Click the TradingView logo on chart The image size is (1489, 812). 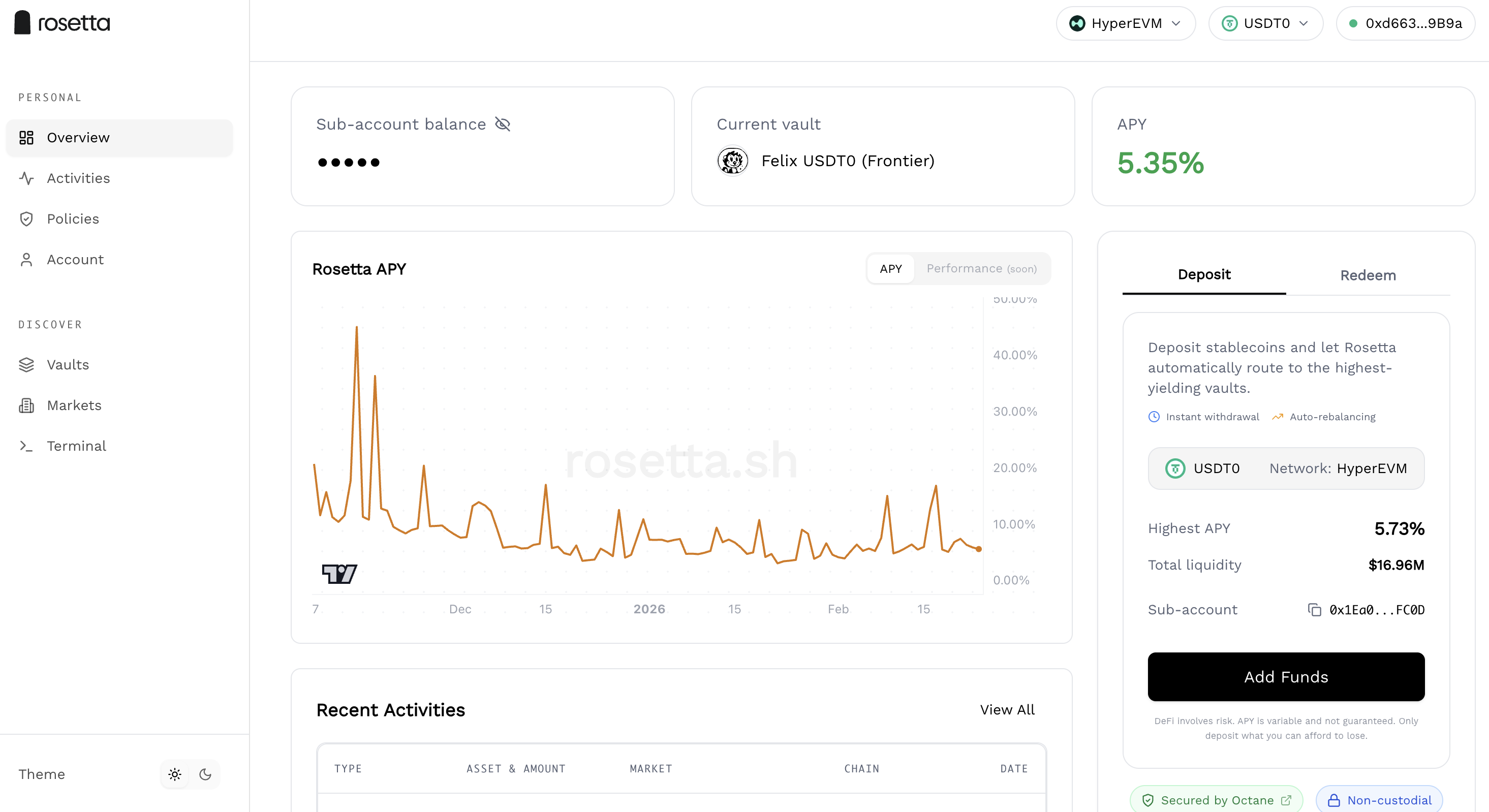click(x=339, y=574)
